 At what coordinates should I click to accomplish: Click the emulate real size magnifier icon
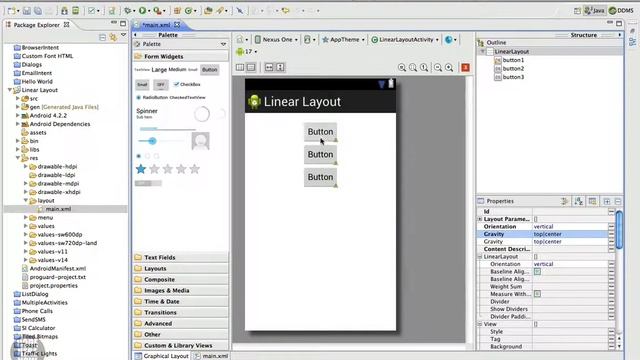click(x=402, y=68)
